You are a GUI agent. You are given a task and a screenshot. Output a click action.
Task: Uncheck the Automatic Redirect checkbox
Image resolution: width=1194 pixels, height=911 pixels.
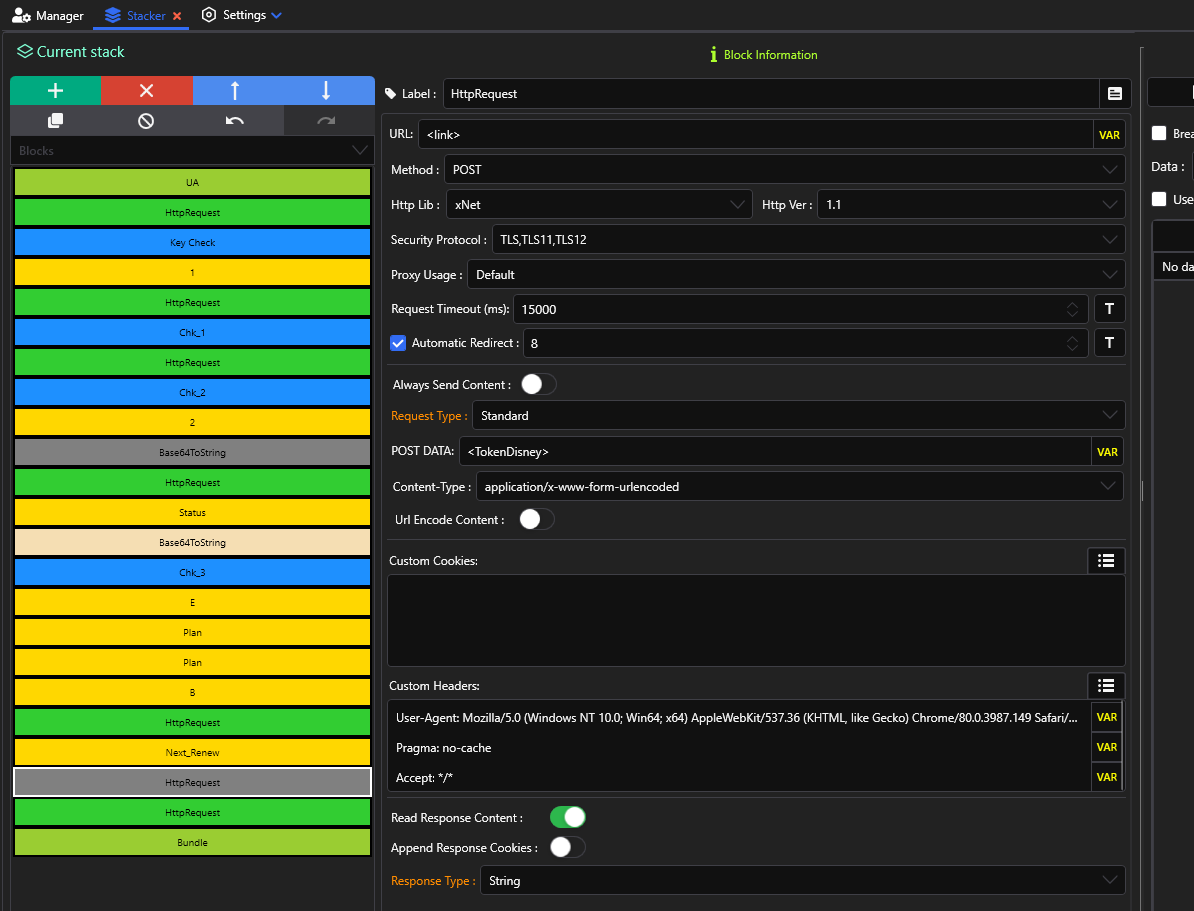398,343
